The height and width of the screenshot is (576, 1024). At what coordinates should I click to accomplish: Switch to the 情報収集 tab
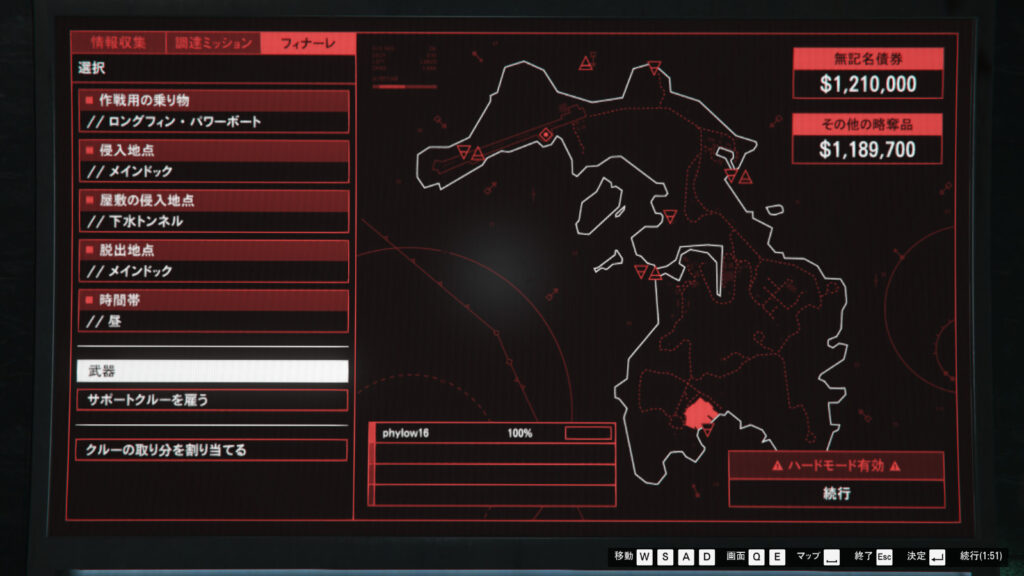click(x=118, y=43)
